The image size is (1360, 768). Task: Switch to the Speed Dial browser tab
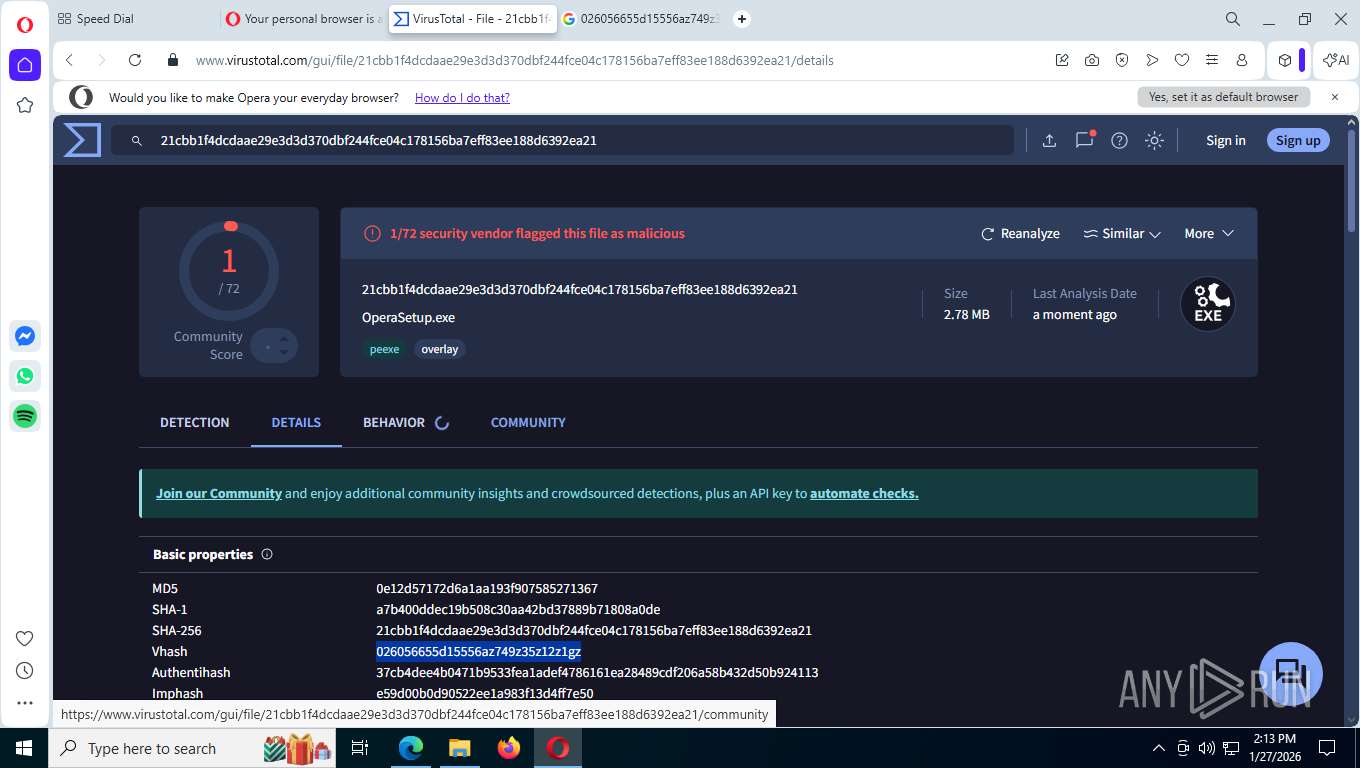pyautogui.click(x=136, y=19)
